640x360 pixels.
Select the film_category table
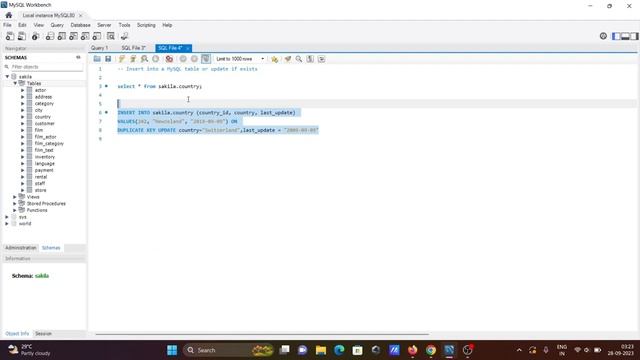(x=49, y=143)
